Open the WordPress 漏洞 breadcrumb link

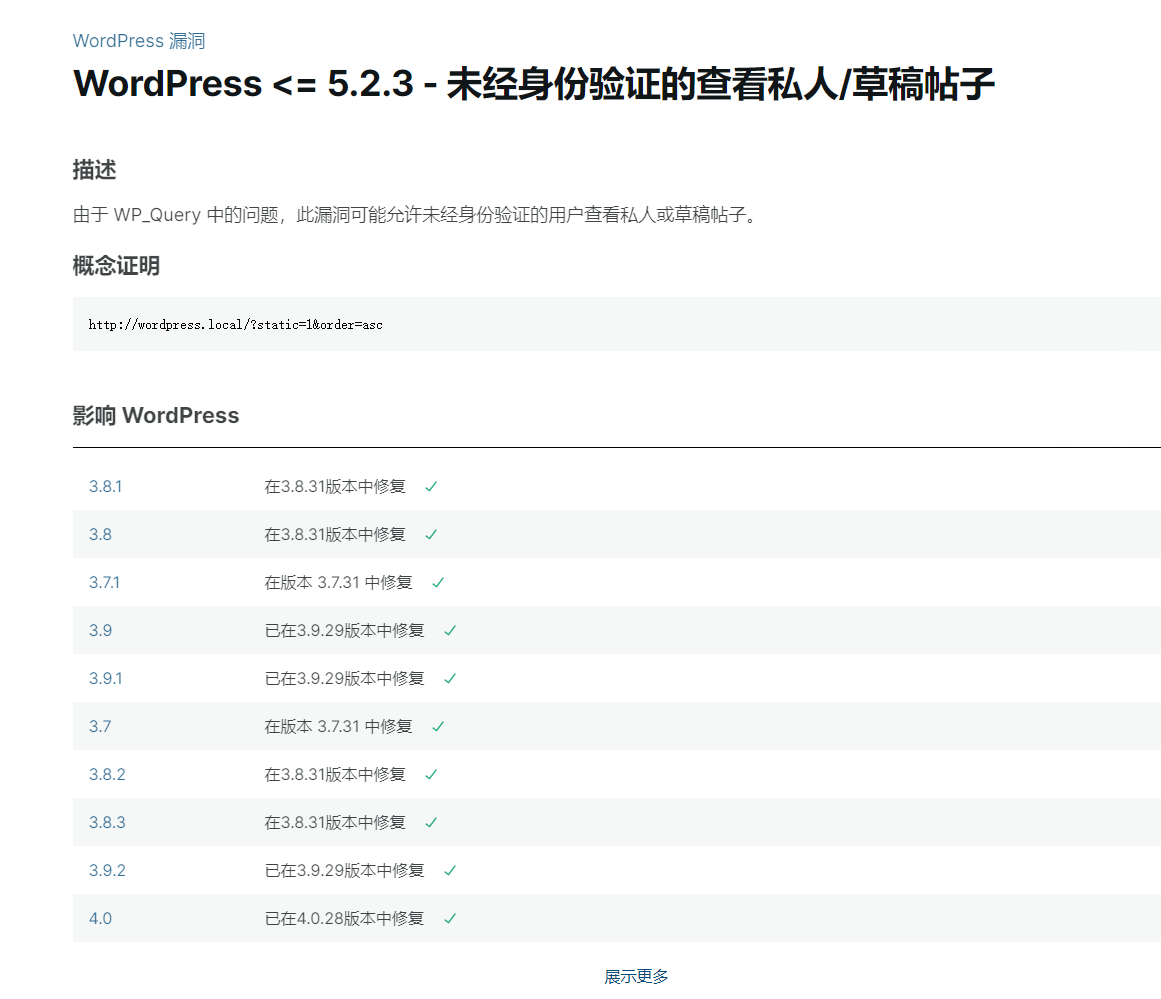138,41
